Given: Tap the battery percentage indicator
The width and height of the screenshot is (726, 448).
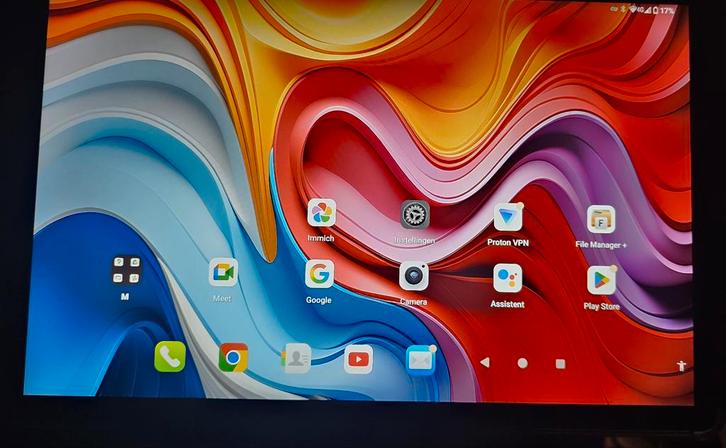Looking at the screenshot, I should pos(667,10).
